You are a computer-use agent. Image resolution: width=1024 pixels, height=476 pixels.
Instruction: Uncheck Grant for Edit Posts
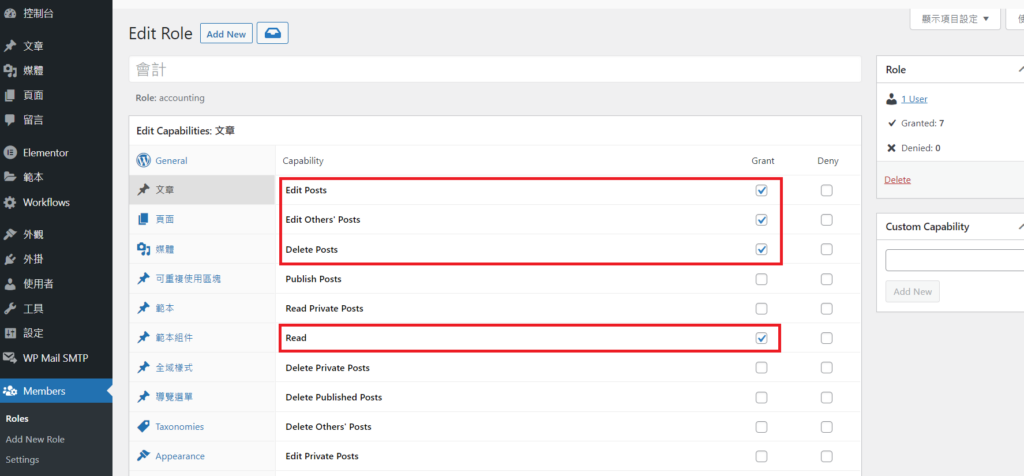click(x=761, y=190)
